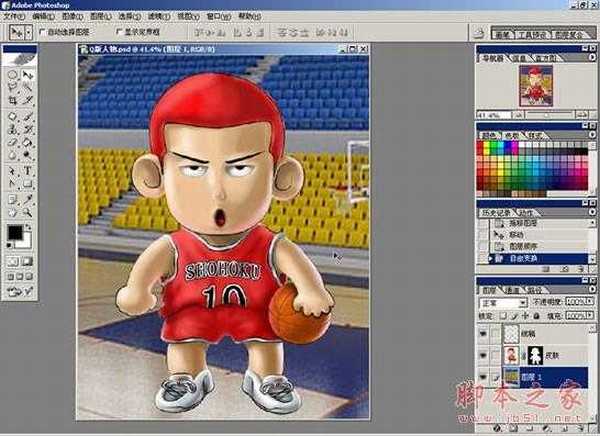Select the Crop tool
This screenshot has height=436, width=600.
[x=11, y=102]
